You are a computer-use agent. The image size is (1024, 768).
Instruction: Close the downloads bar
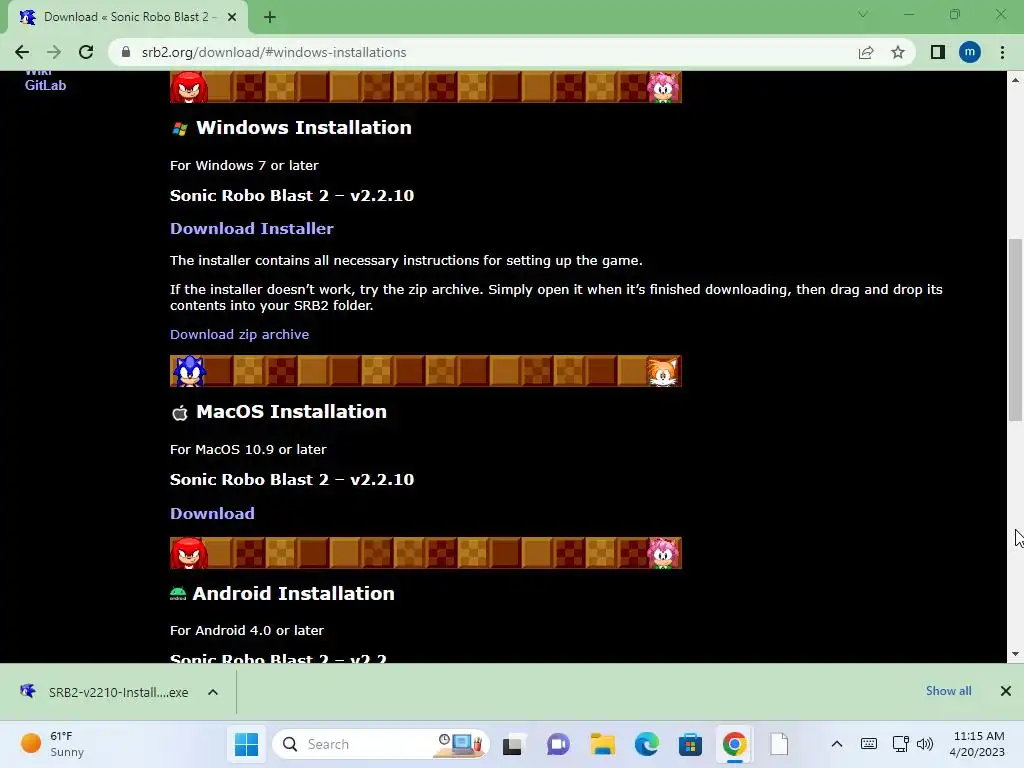point(1006,691)
